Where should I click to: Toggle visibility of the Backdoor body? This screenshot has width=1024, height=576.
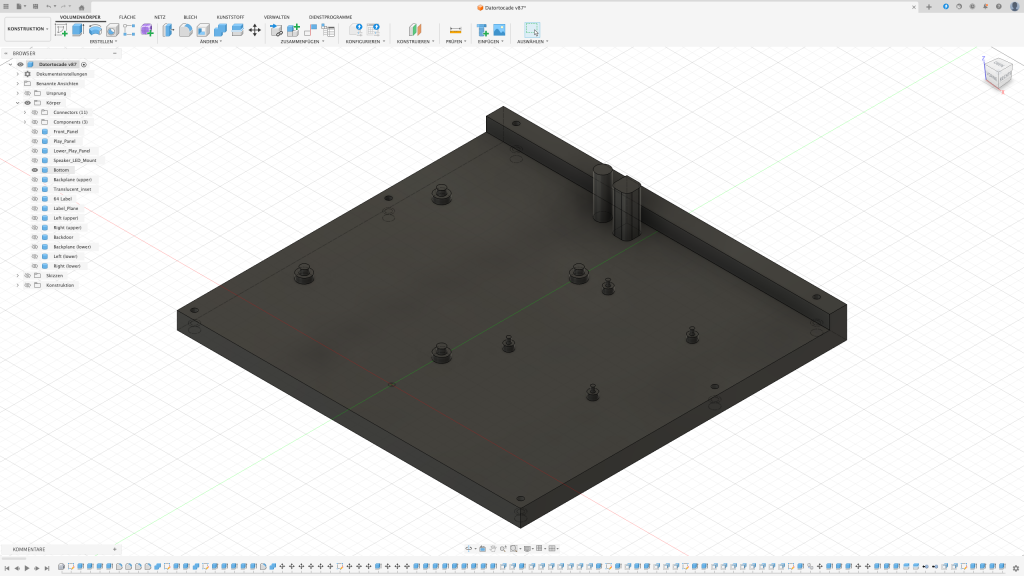tap(35, 237)
